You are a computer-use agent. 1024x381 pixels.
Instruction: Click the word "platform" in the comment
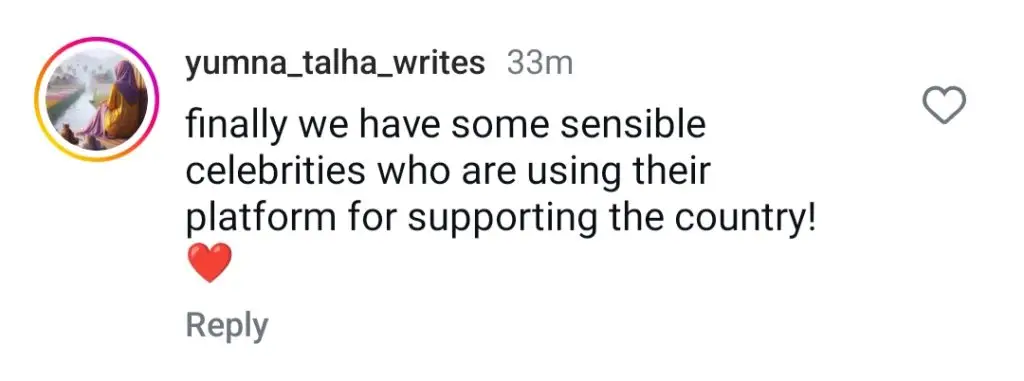261,220
